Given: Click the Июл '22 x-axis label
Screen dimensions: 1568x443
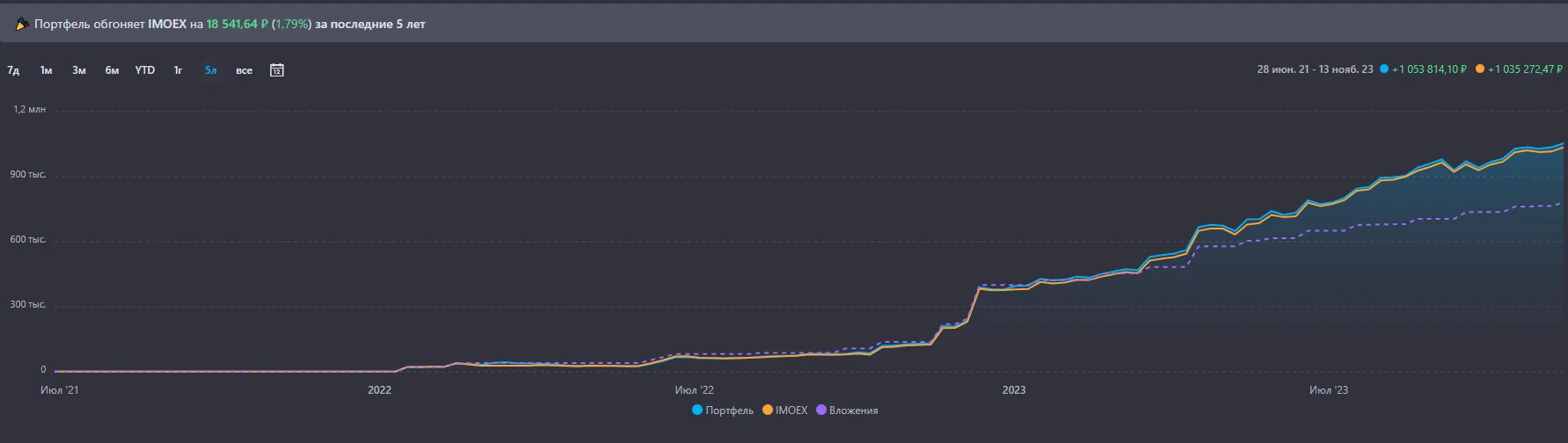Looking at the screenshot, I should (695, 389).
